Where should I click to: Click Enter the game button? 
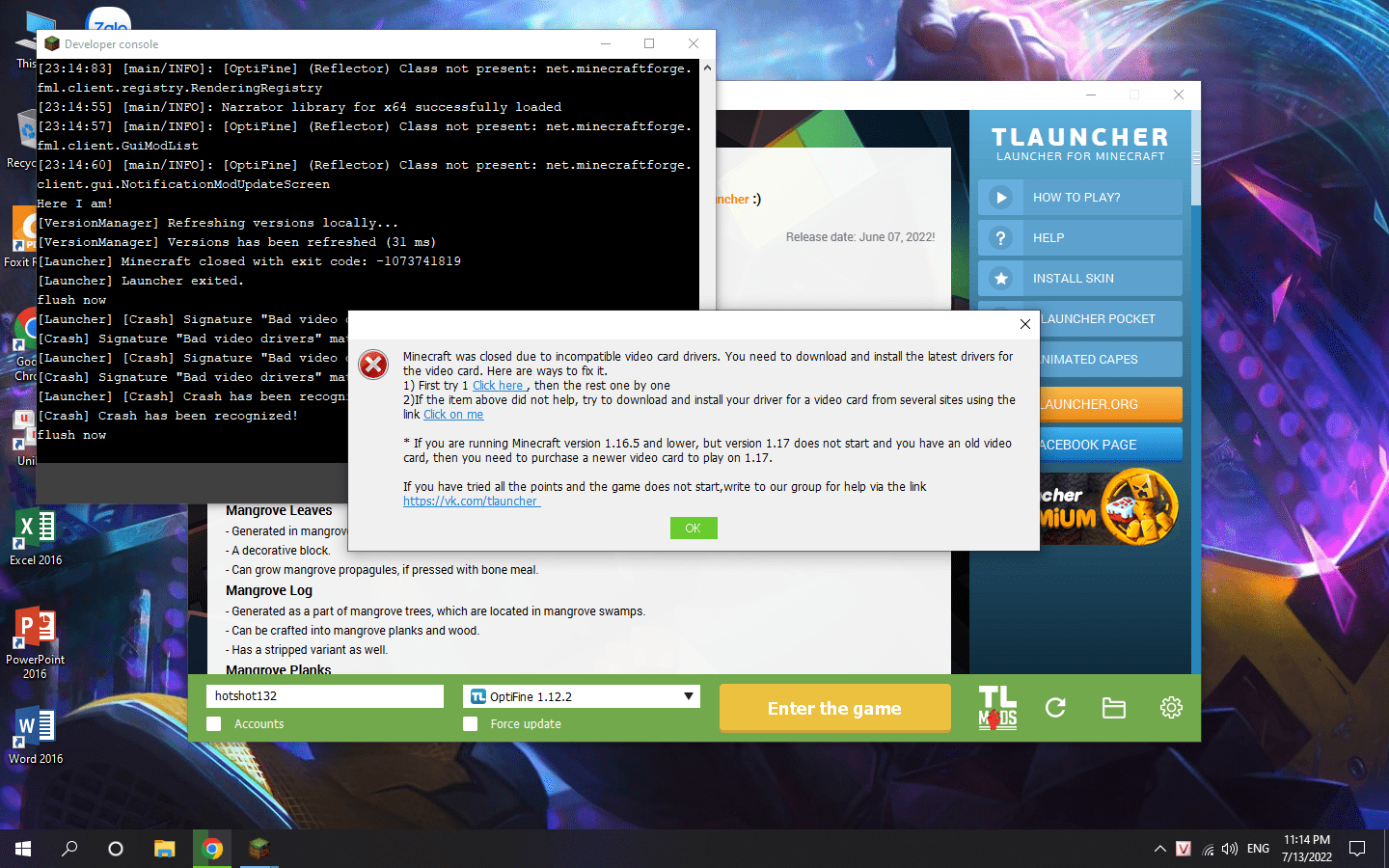(x=834, y=708)
